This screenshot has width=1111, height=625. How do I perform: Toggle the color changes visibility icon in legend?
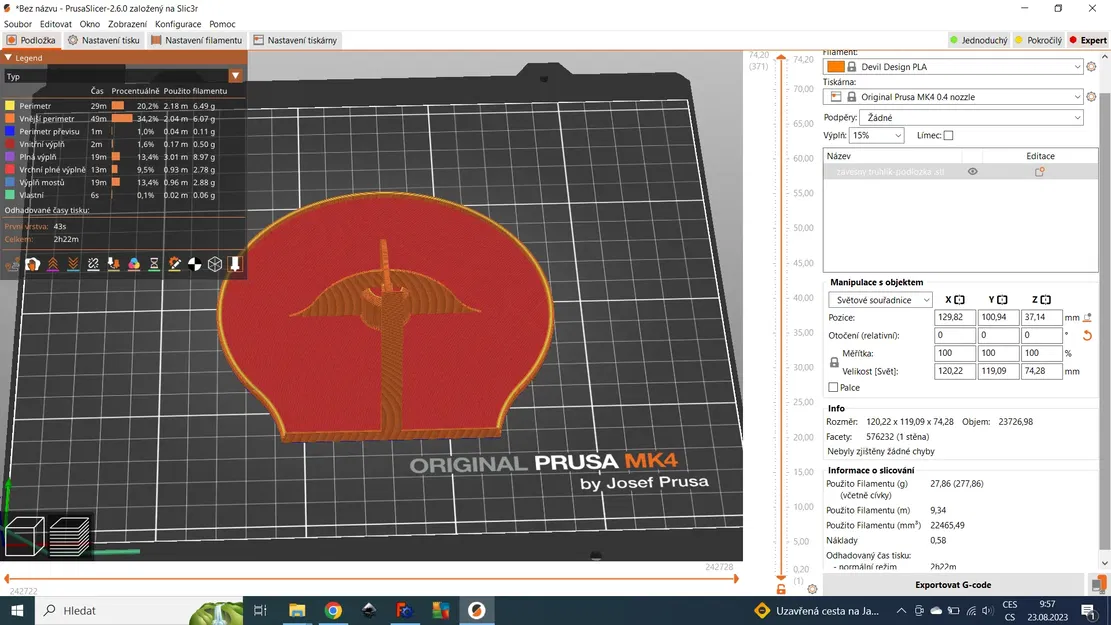coord(134,264)
